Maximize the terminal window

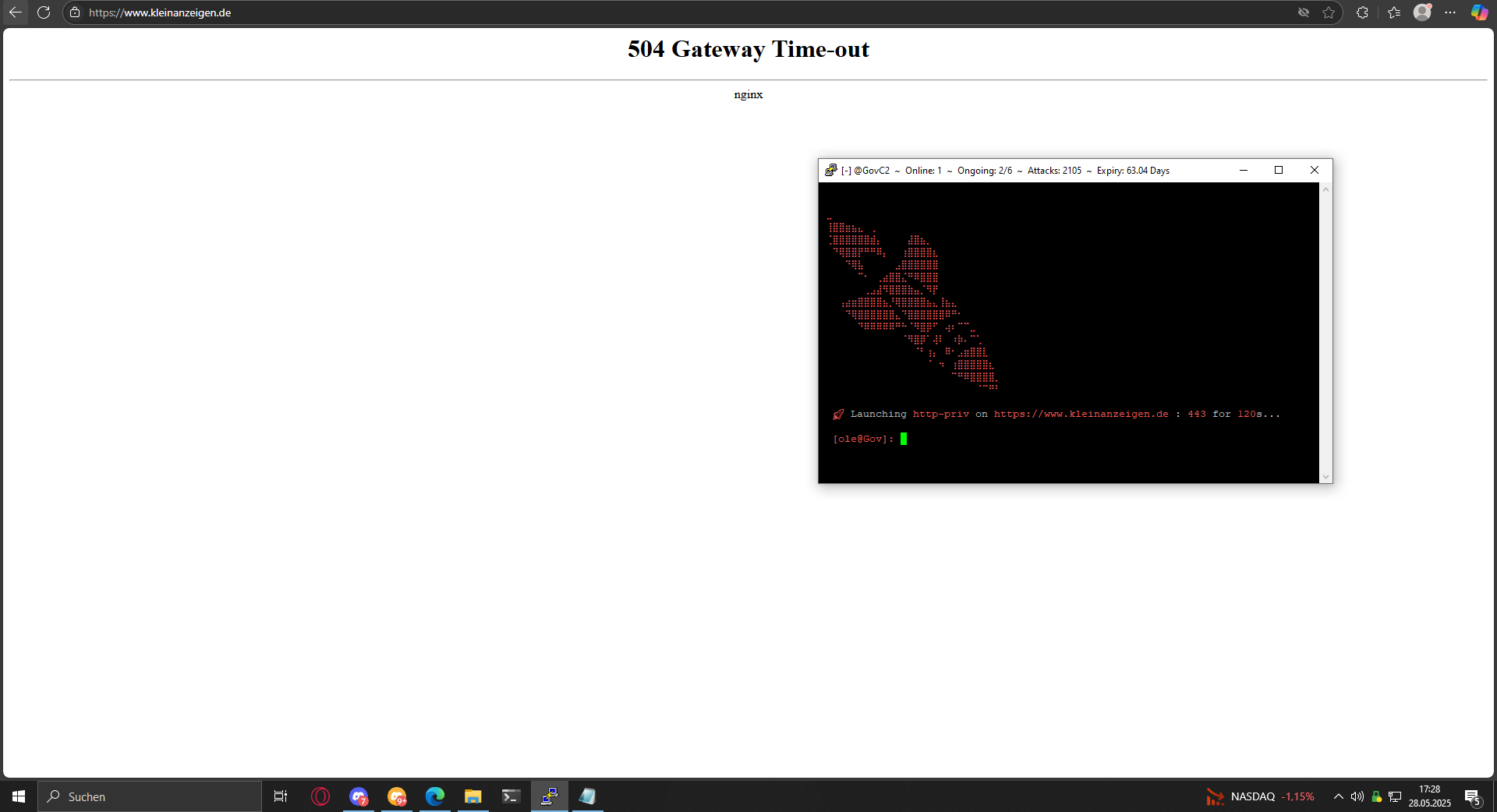pos(1279,170)
